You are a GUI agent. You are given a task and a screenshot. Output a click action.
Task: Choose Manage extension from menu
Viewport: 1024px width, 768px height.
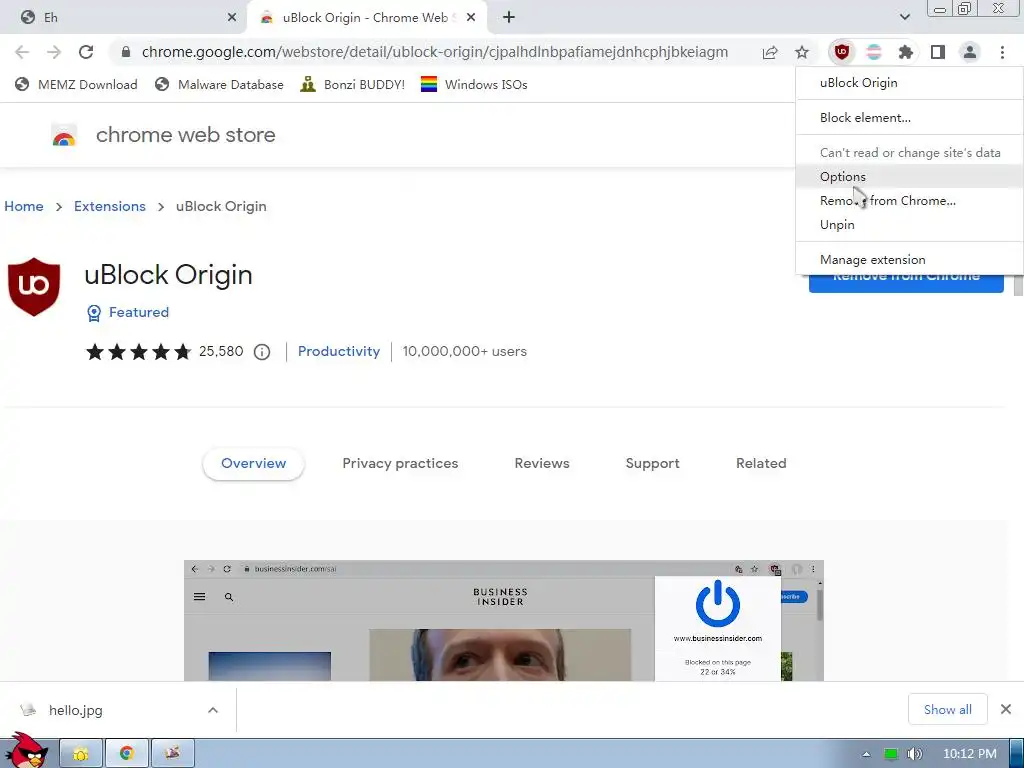pyautogui.click(x=909, y=260)
